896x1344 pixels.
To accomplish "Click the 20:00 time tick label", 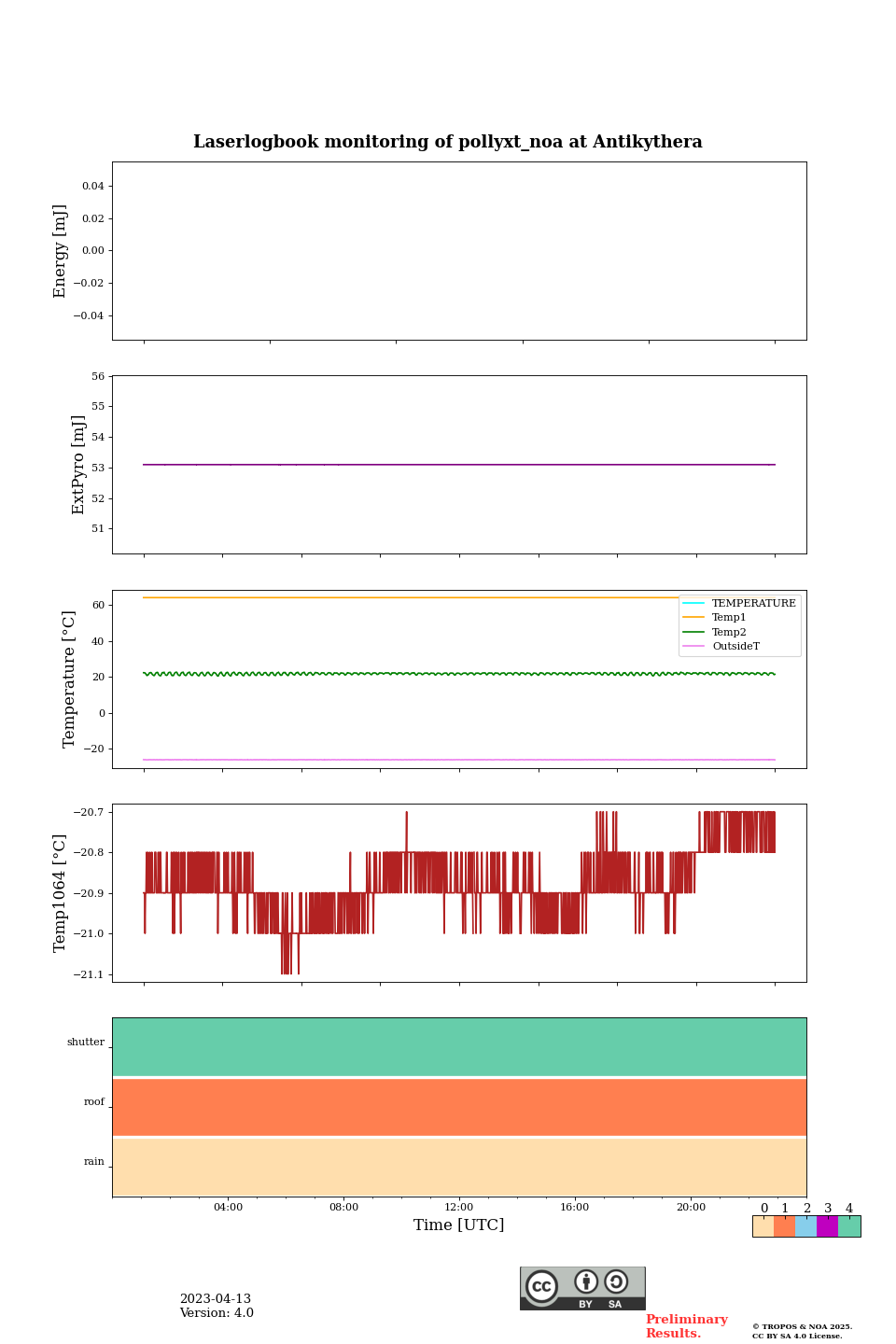I will click(x=691, y=1207).
